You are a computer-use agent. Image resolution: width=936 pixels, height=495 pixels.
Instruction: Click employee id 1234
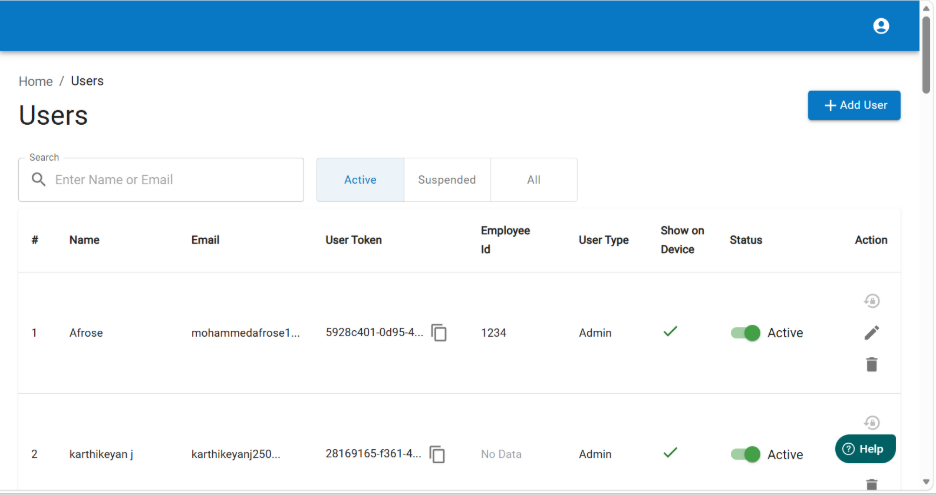pyautogui.click(x=494, y=333)
